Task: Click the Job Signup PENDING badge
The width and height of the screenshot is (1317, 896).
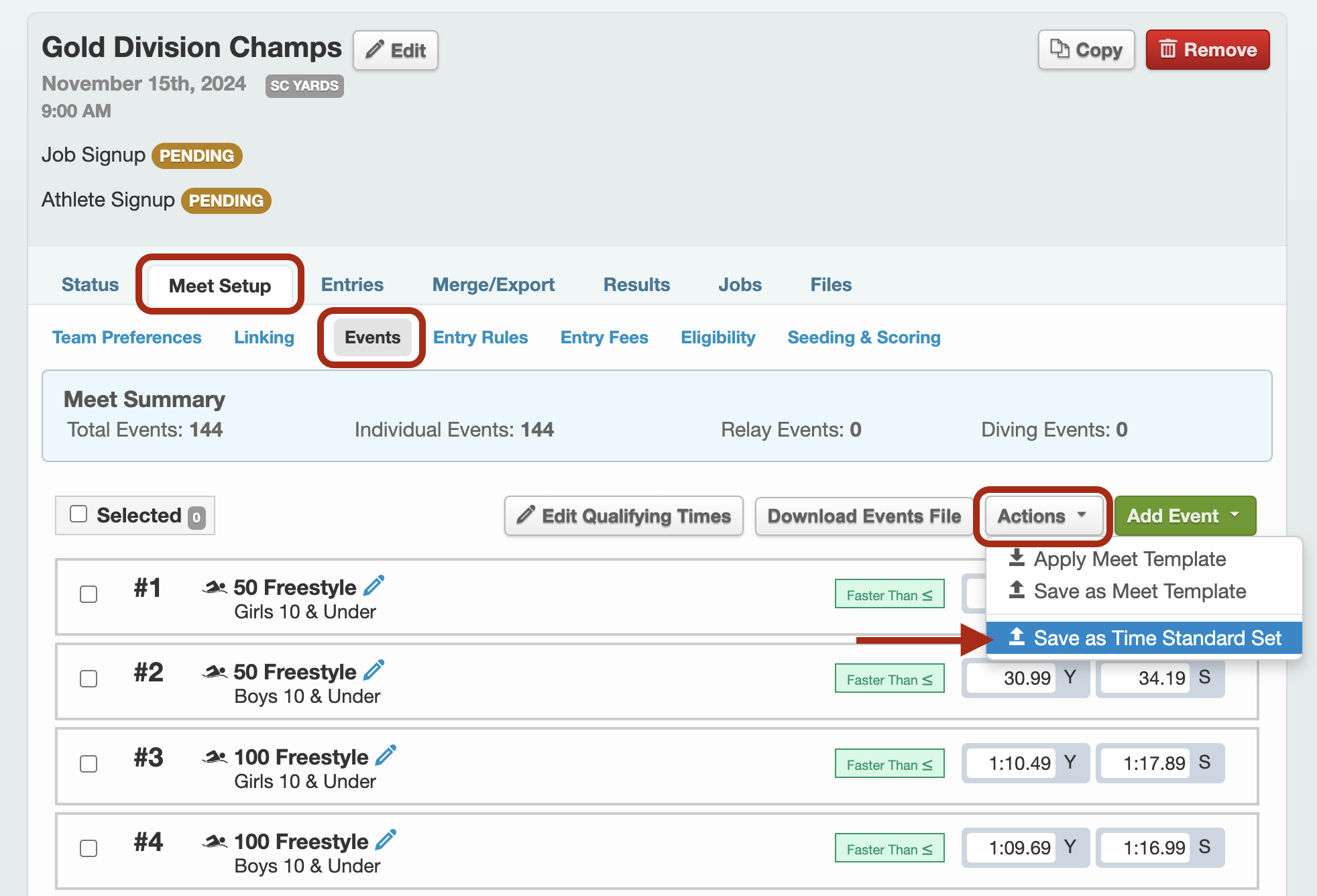Action: (x=196, y=156)
